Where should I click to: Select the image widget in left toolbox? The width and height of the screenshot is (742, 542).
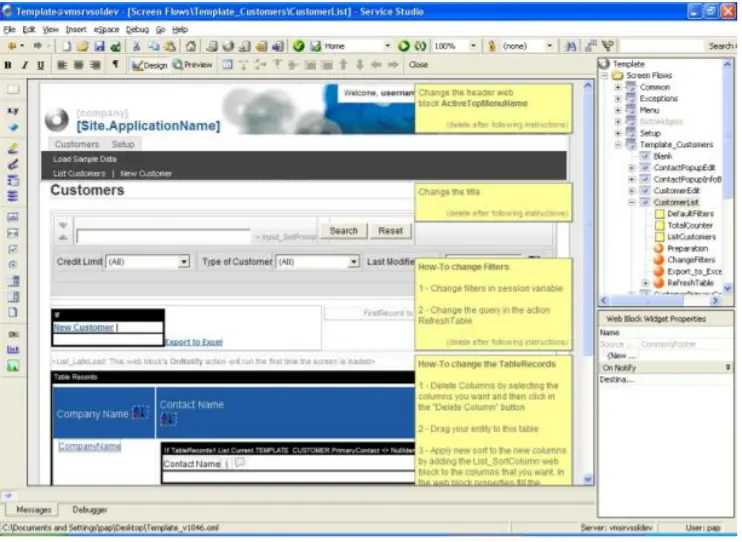13,366
